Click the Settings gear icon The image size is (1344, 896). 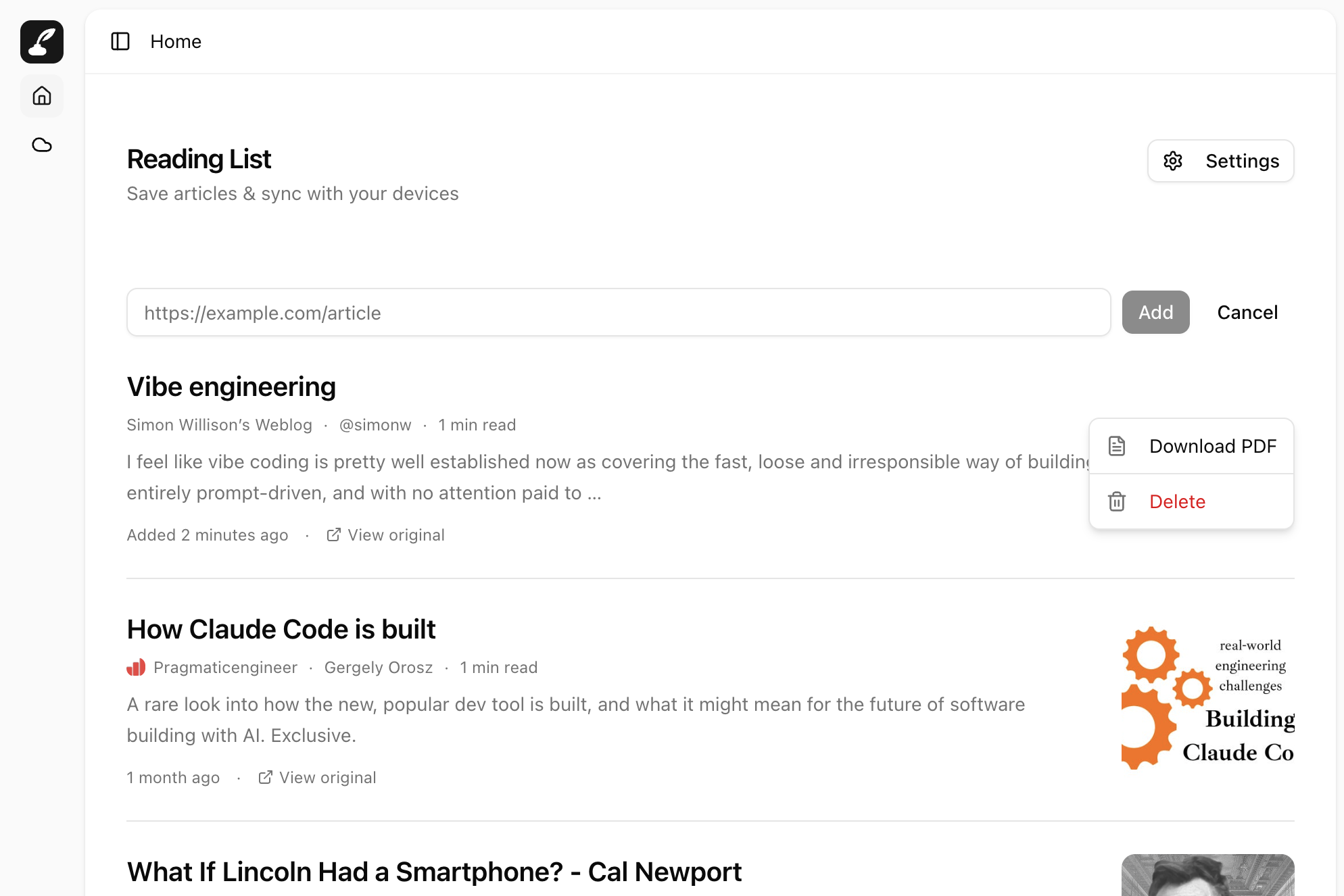1173,161
